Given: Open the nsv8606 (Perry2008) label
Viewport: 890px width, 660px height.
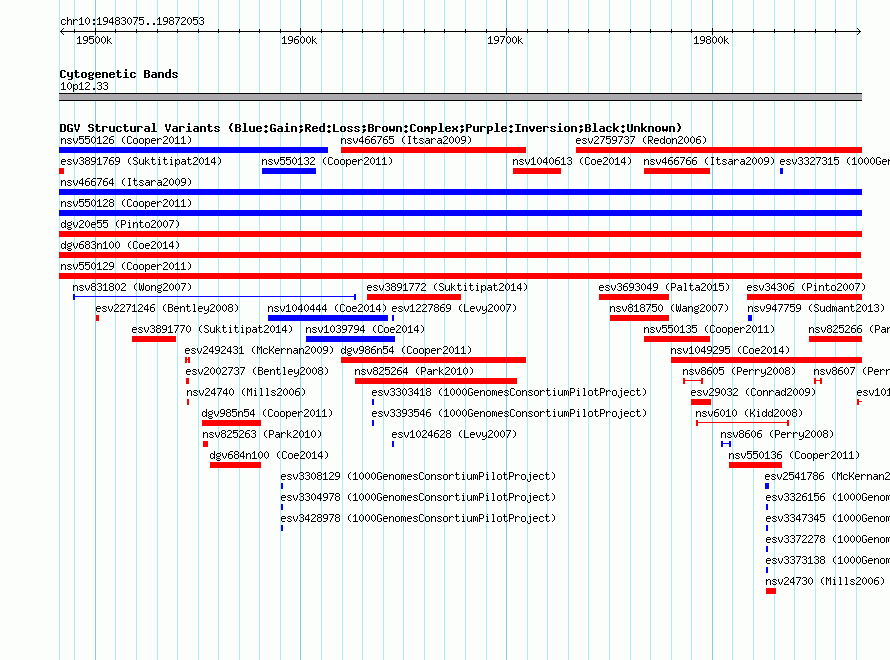Looking at the screenshot, I should click(x=777, y=434).
